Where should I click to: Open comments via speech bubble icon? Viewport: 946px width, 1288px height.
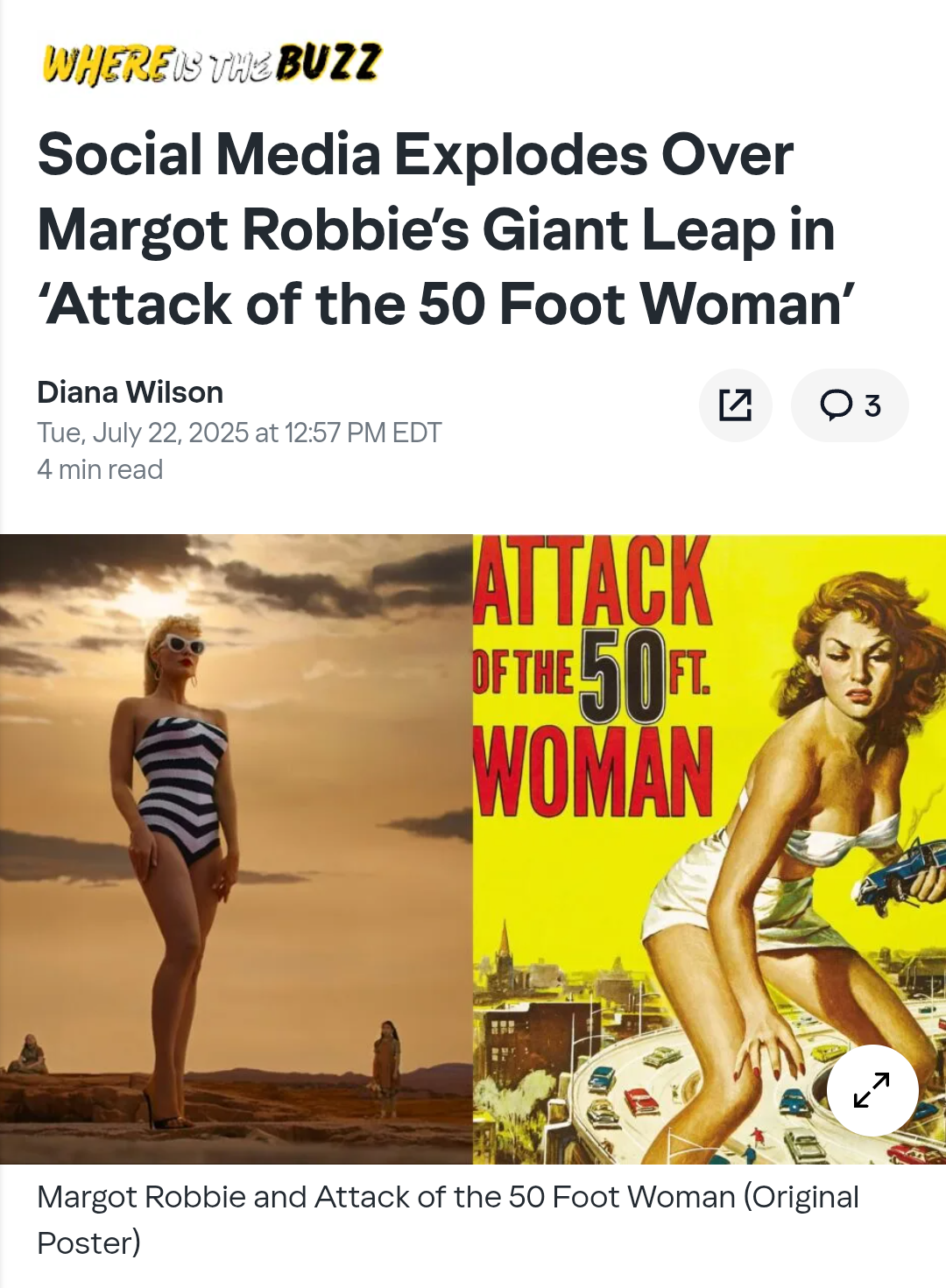click(836, 405)
